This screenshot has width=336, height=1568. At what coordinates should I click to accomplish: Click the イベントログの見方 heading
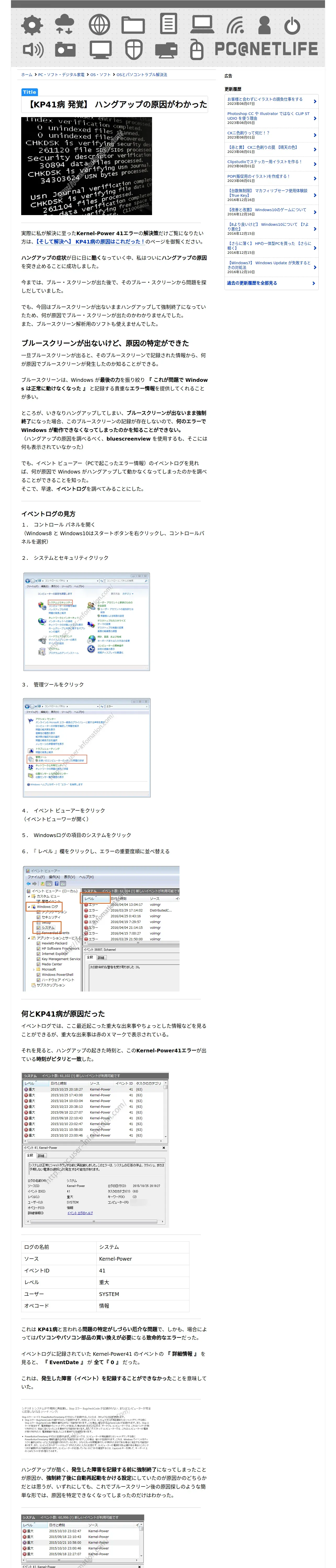tap(48, 514)
